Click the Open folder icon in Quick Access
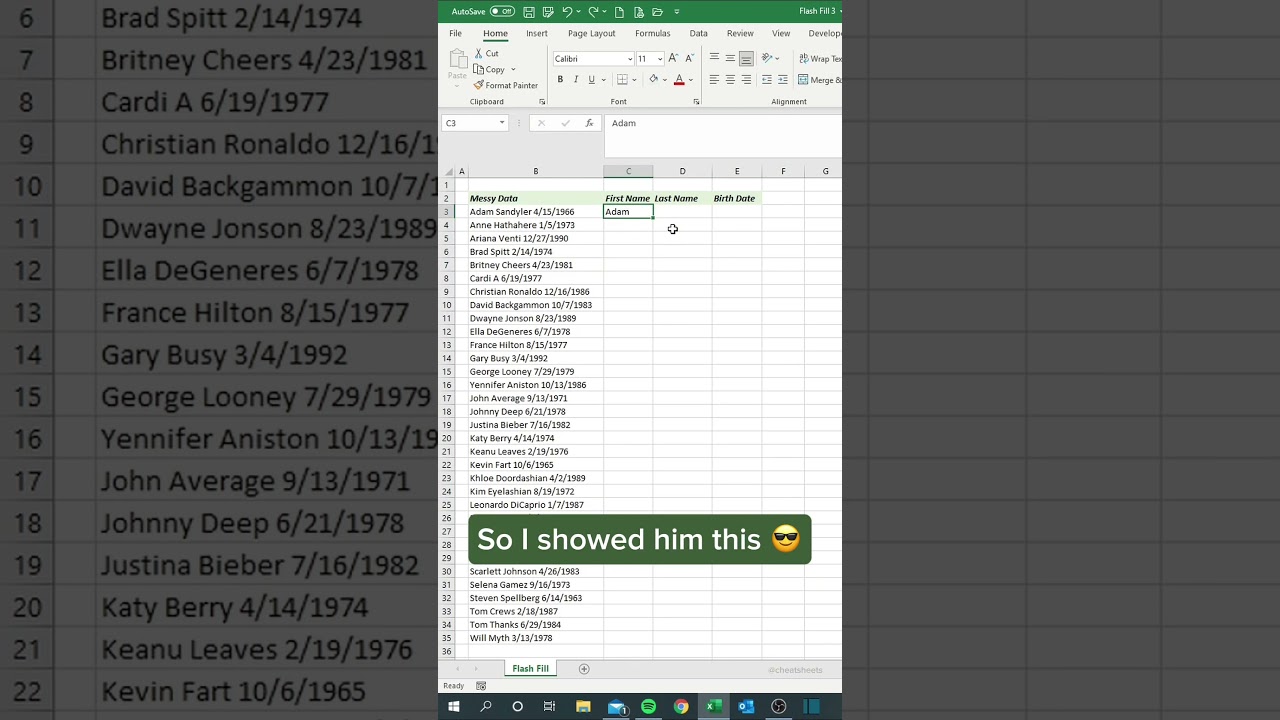 (x=657, y=12)
